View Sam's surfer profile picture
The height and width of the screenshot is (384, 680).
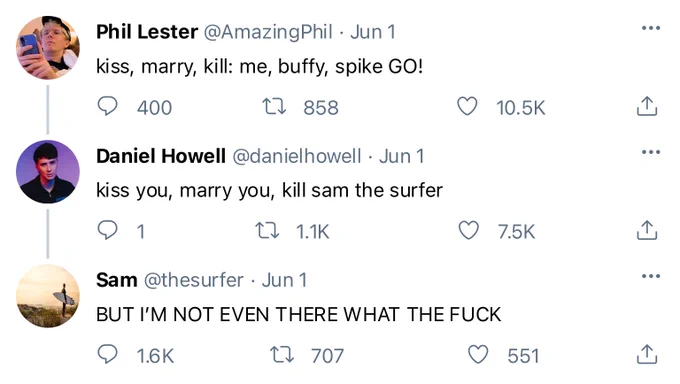[x=48, y=296]
